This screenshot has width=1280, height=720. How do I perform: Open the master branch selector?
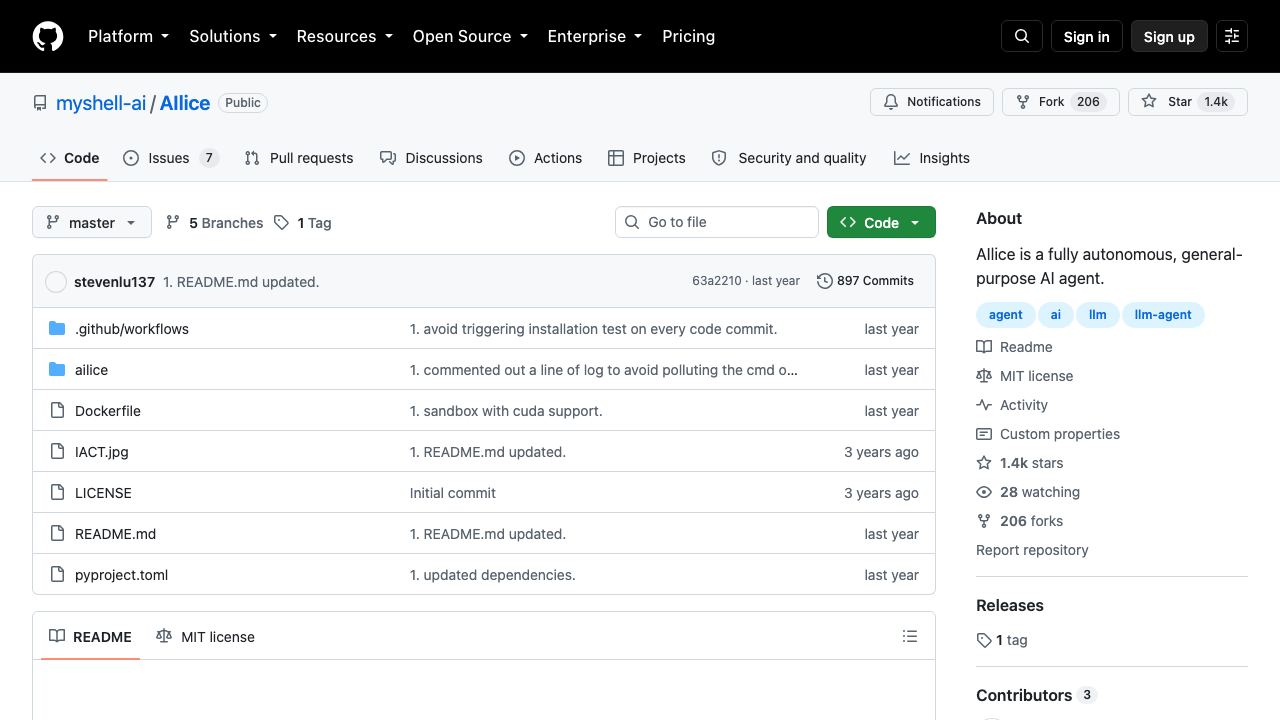click(x=92, y=222)
